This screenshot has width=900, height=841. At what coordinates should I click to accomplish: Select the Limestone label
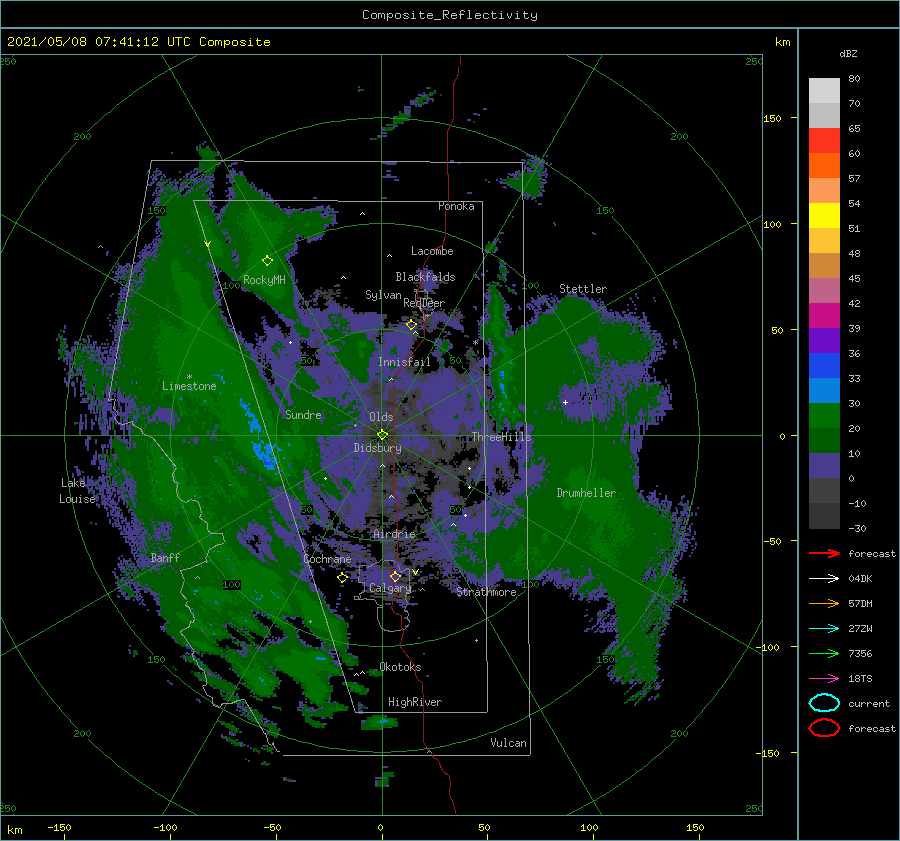pos(189,386)
